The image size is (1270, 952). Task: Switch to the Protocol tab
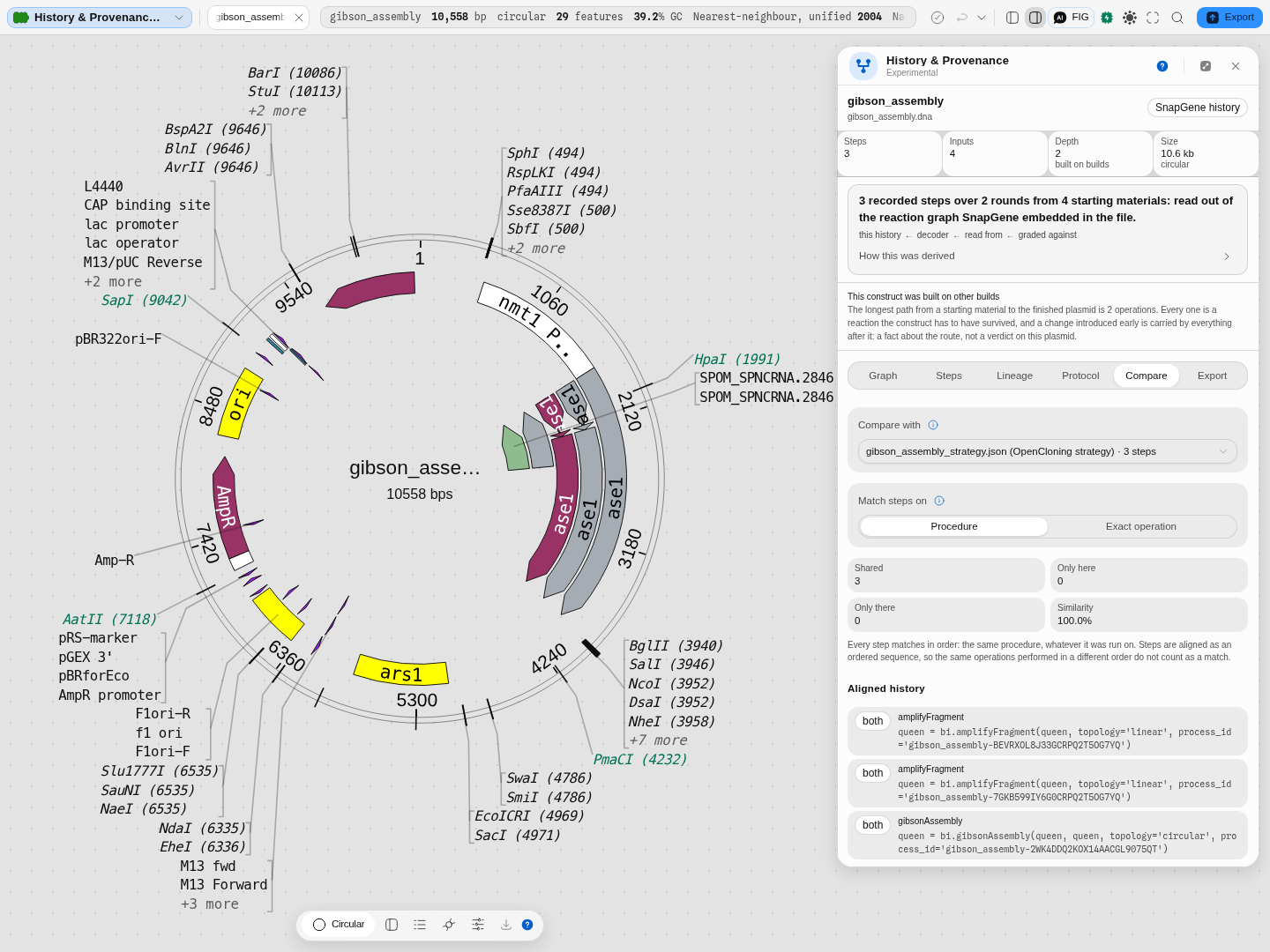click(1080, 376)
